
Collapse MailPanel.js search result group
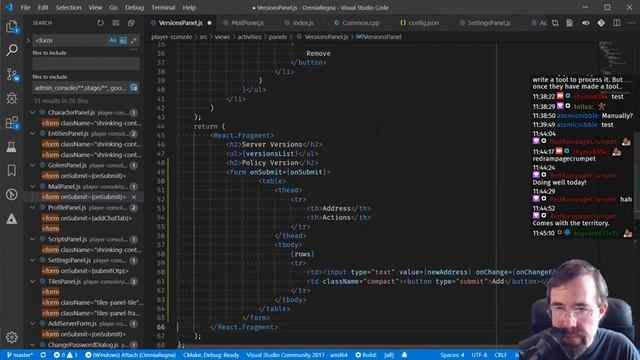33,187
